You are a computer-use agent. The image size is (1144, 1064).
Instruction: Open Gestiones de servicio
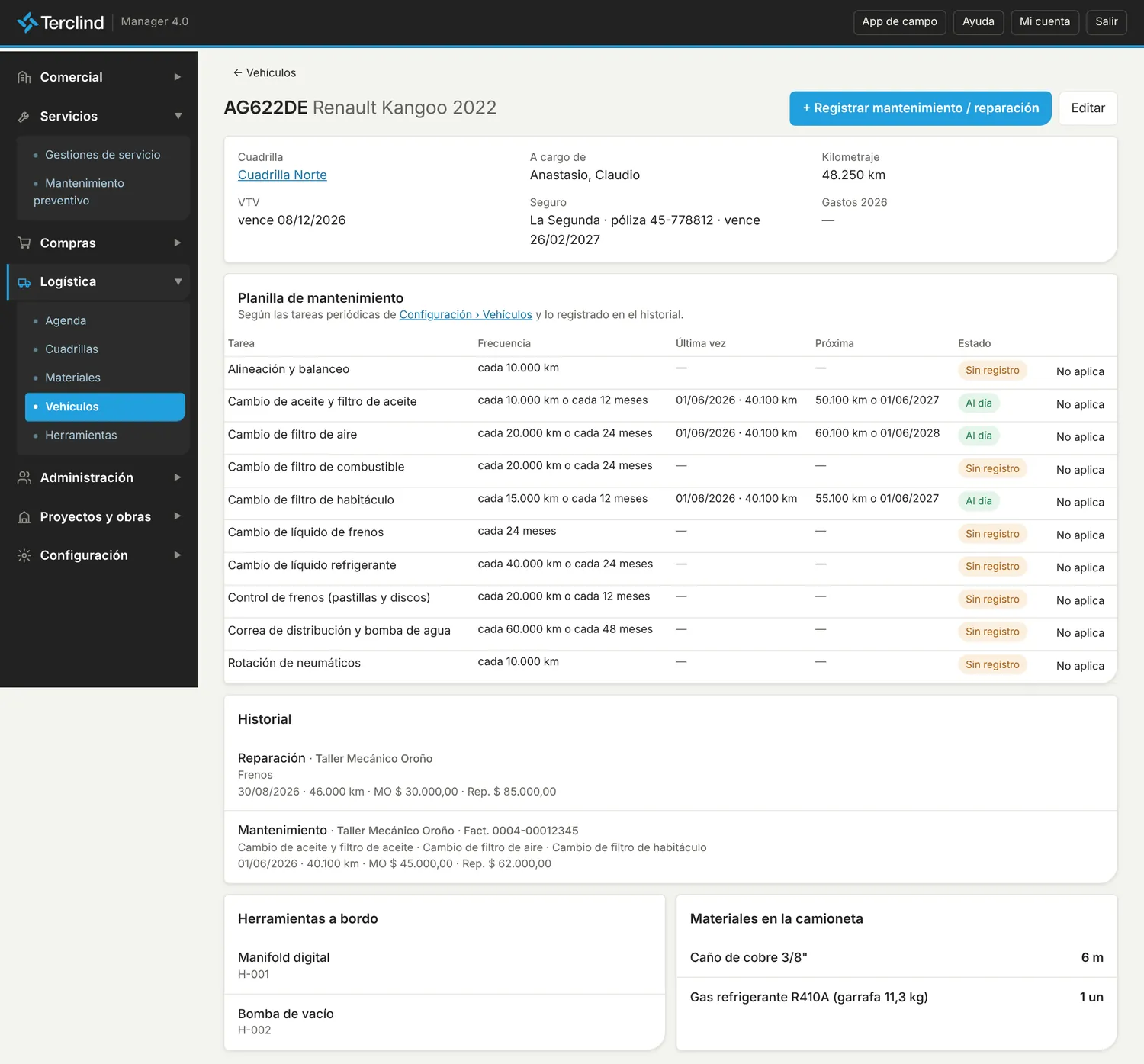click(x=104, y=155)
